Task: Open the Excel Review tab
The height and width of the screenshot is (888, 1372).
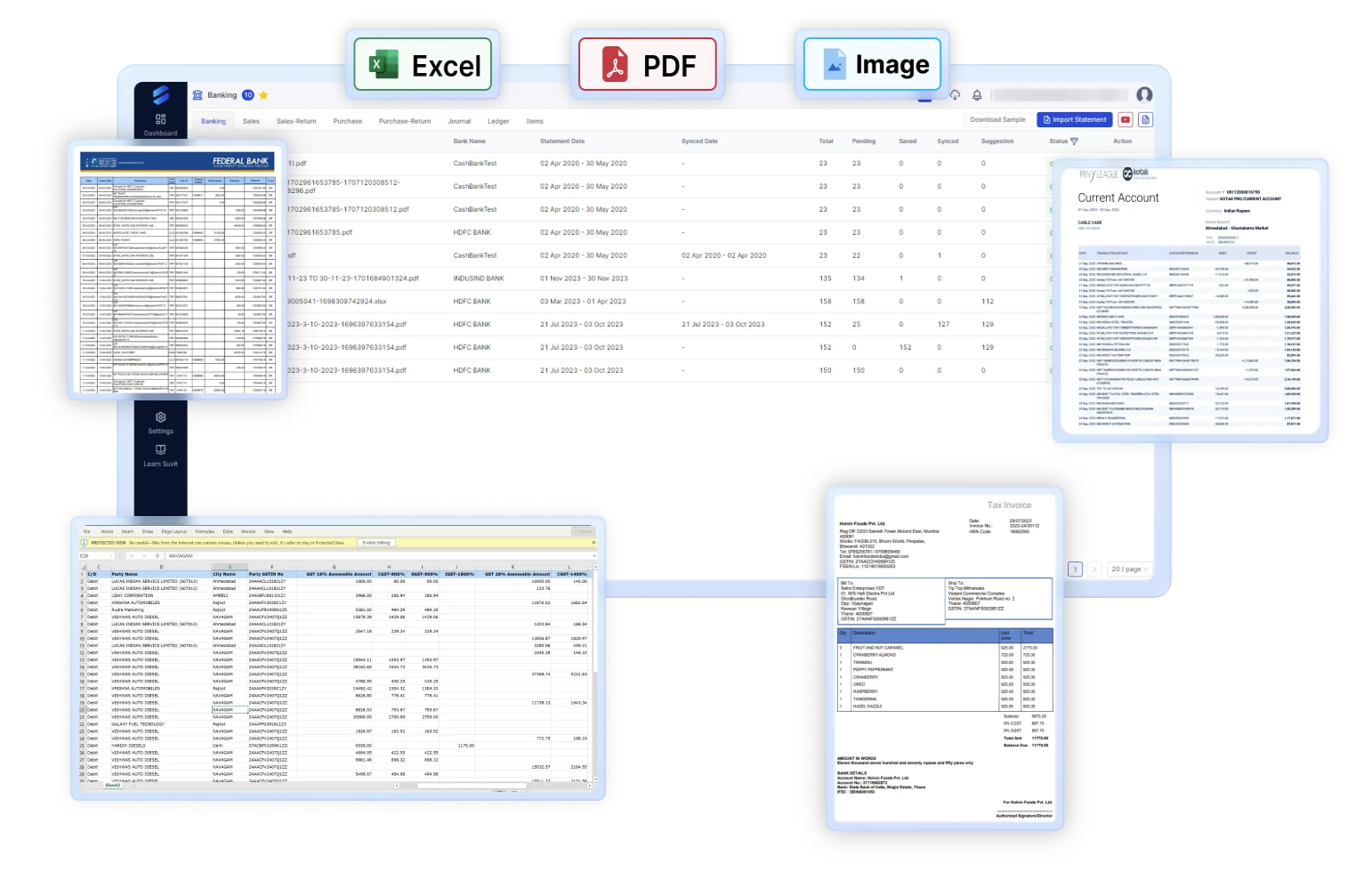Action: pos(248,531)
